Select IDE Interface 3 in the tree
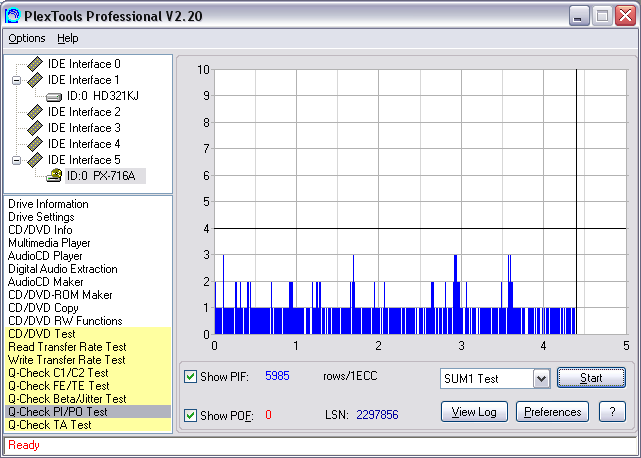The height and width of the screenshot is (458, 641). 84,128
